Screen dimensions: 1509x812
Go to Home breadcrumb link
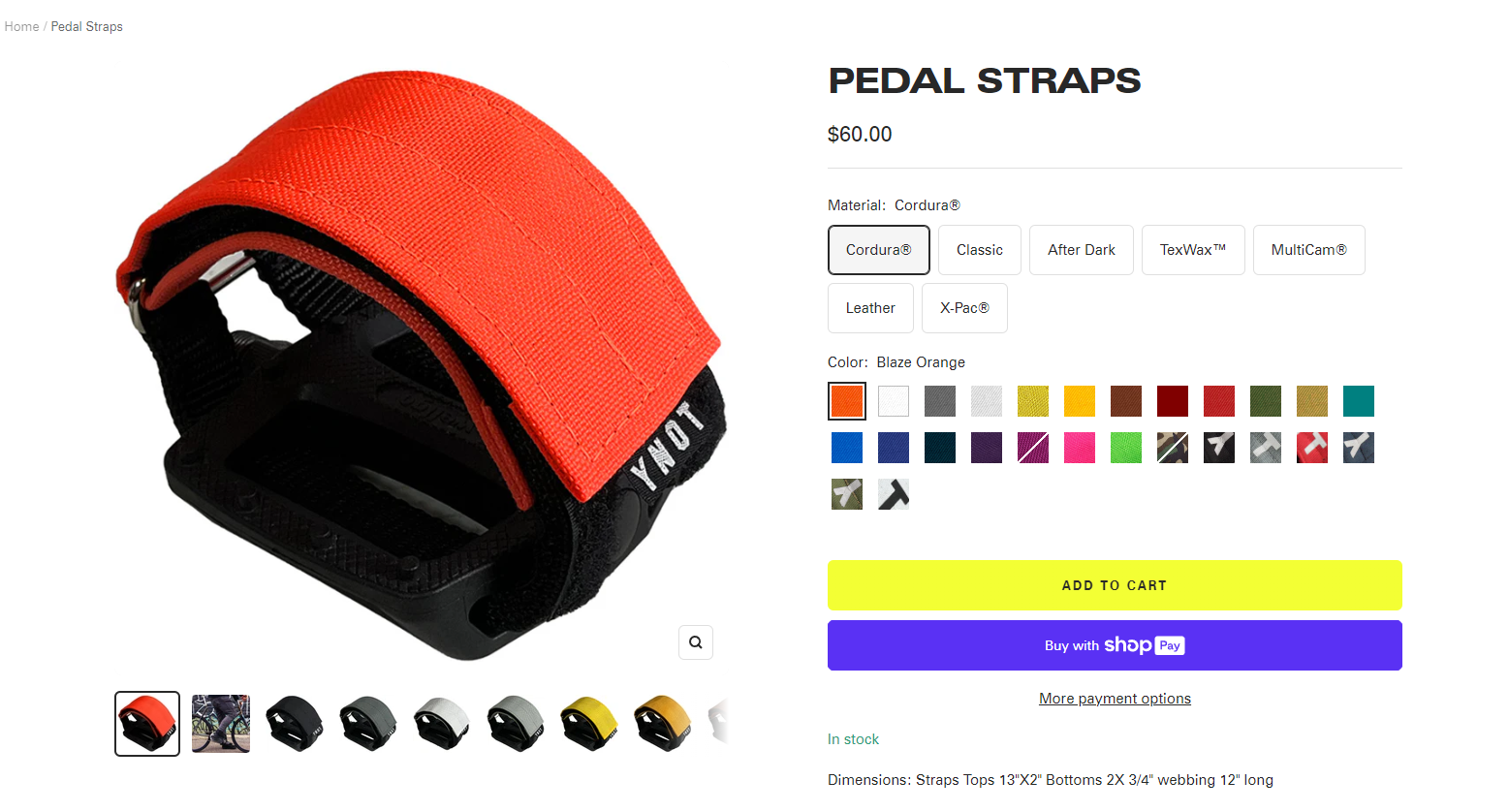(x=21, y=26)
